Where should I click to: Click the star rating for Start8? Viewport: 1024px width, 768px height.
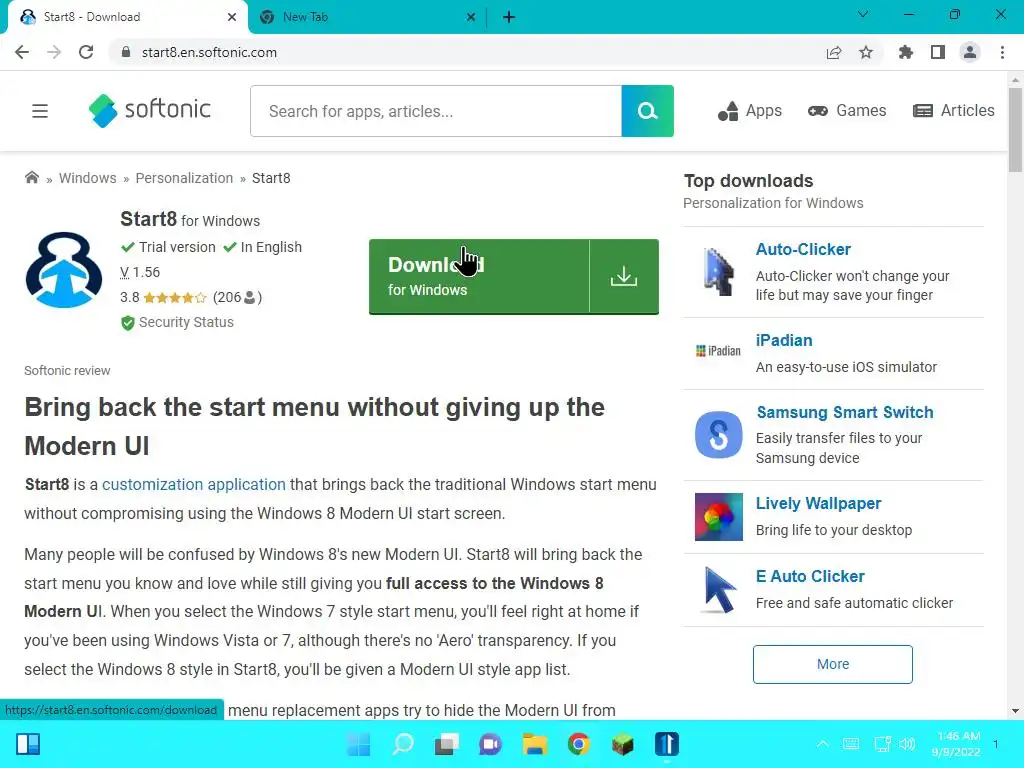tap(174, 298)
